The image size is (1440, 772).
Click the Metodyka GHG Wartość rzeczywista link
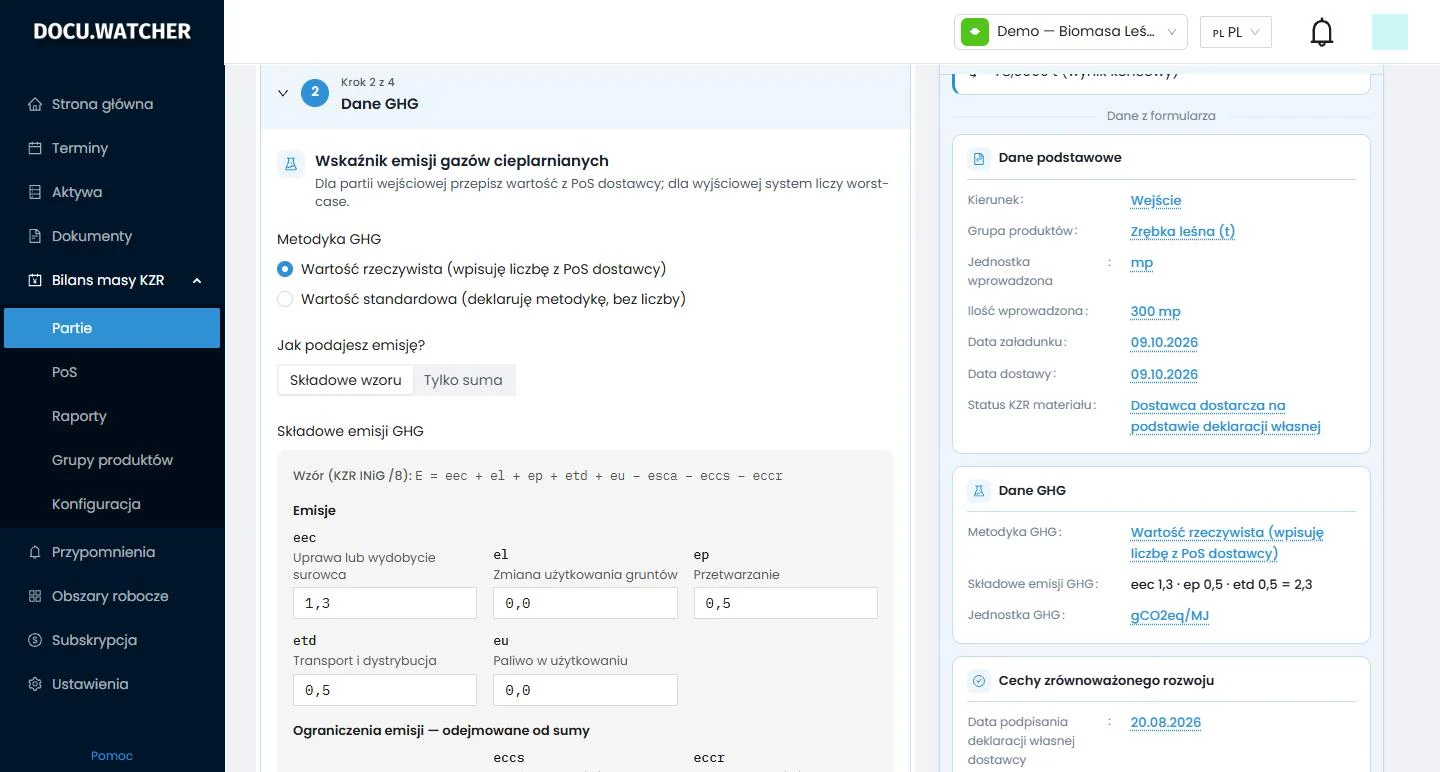pyautogui.click(x=1227, y=543)
